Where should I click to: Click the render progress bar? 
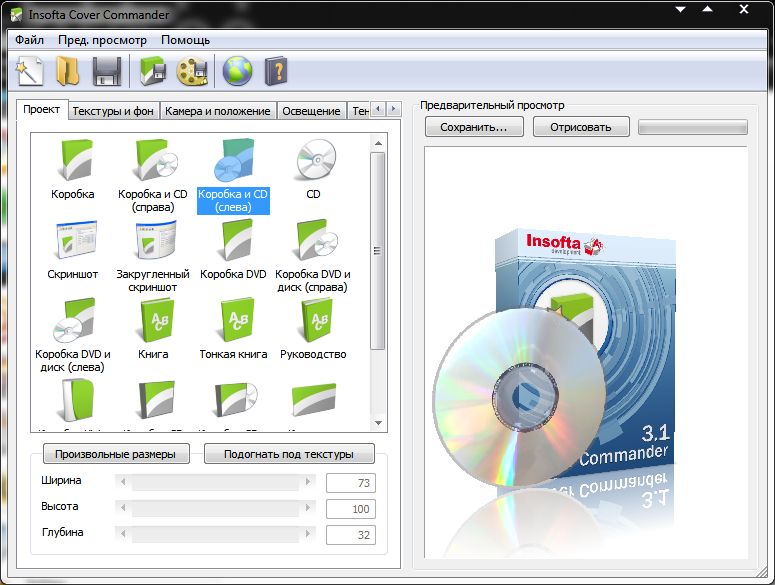coord(693,127)
